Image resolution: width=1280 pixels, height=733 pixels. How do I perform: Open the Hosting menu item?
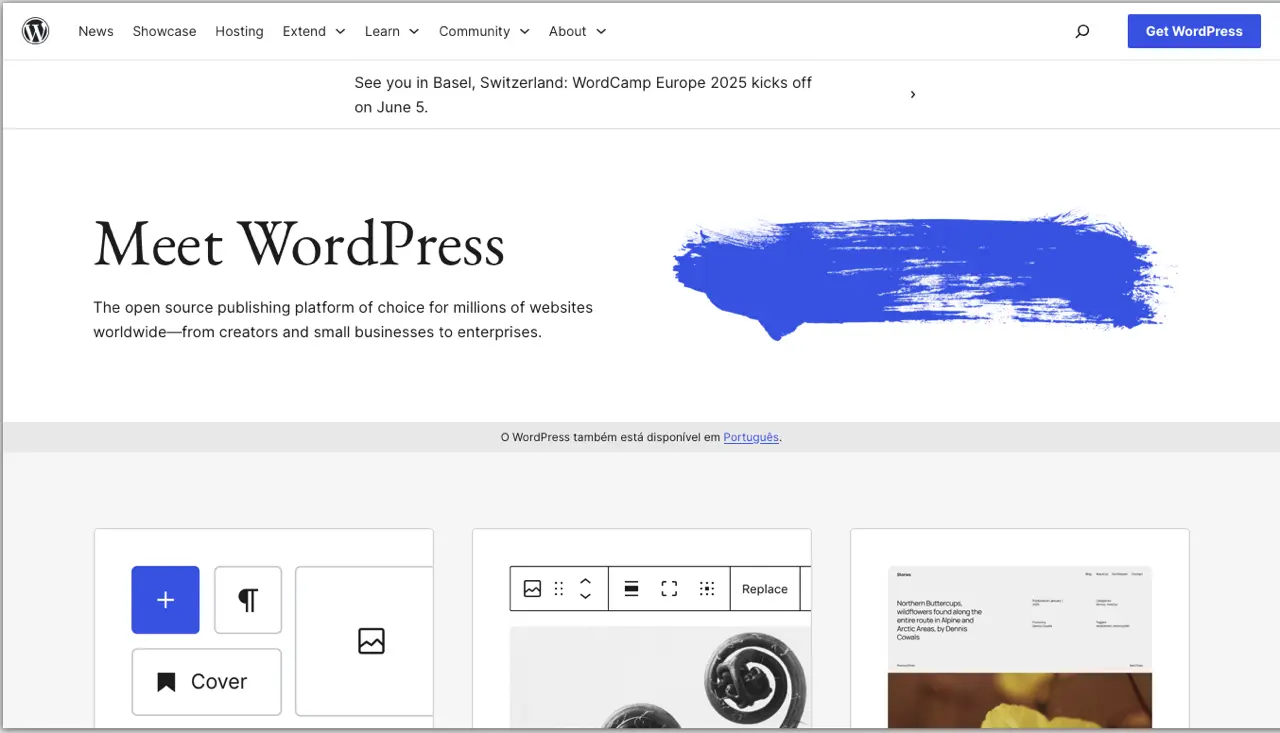(x=239, y=31)
